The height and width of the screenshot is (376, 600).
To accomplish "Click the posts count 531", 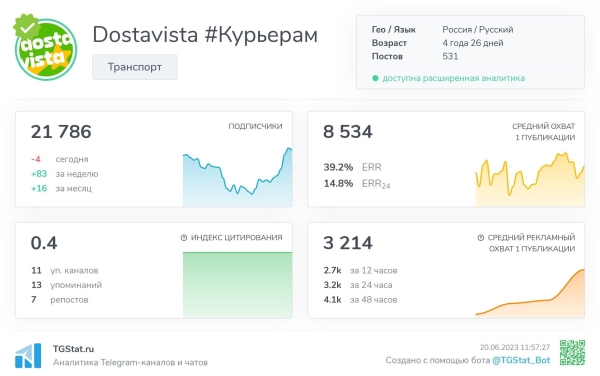I will 450,56.
